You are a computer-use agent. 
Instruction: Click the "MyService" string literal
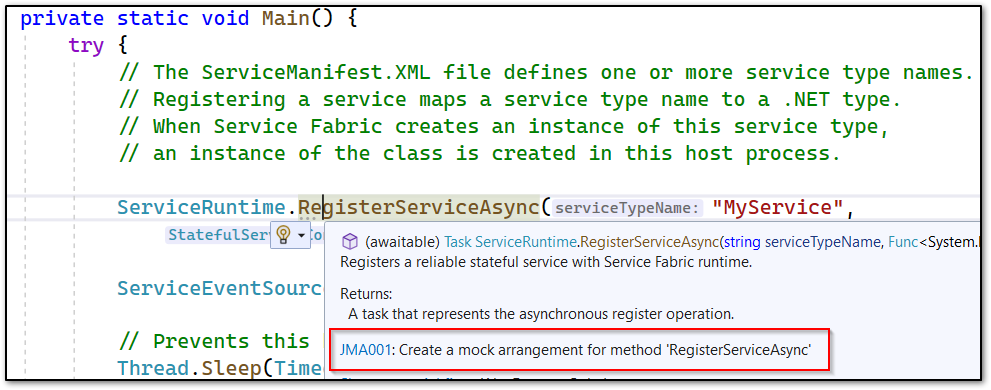pos(779,207)
